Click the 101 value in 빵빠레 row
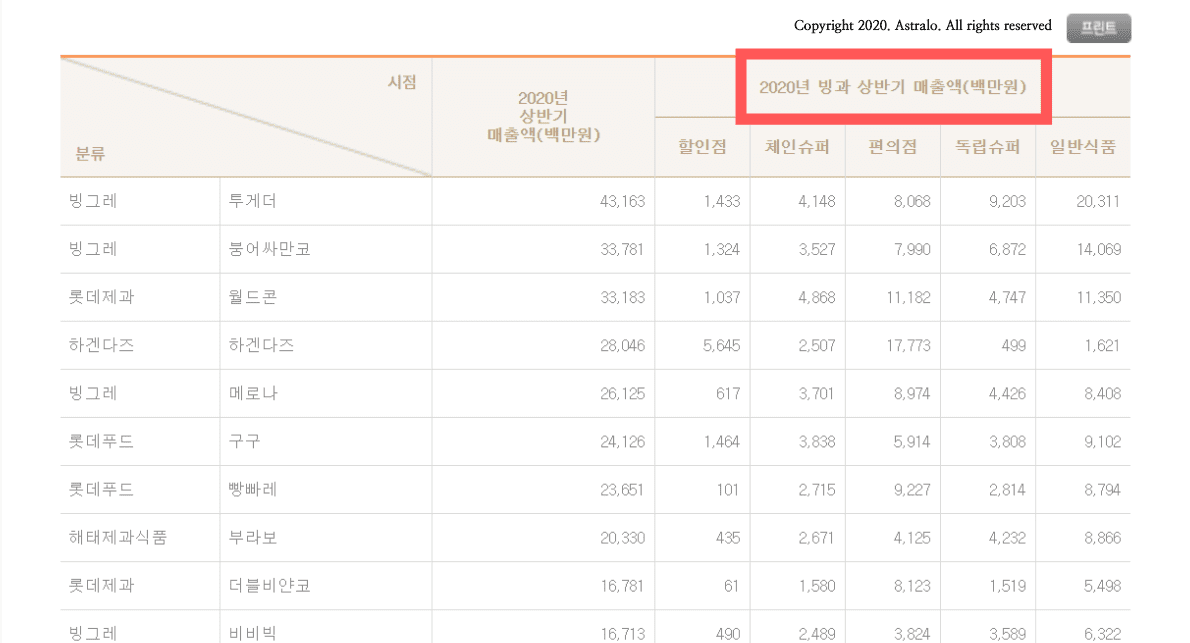Viewport: 1190px width, 643px height. (x=728, y=490)
